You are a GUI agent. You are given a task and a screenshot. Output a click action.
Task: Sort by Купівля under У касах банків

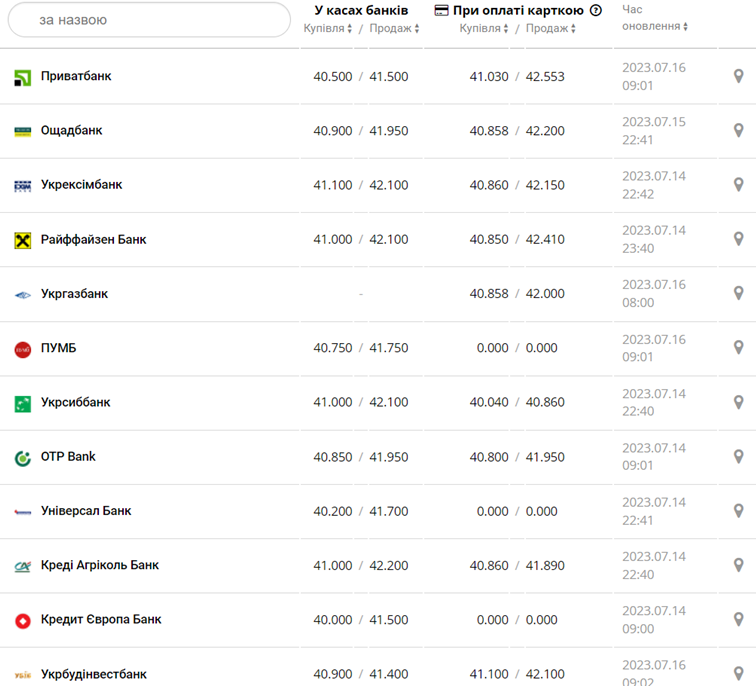pos(328,29)
